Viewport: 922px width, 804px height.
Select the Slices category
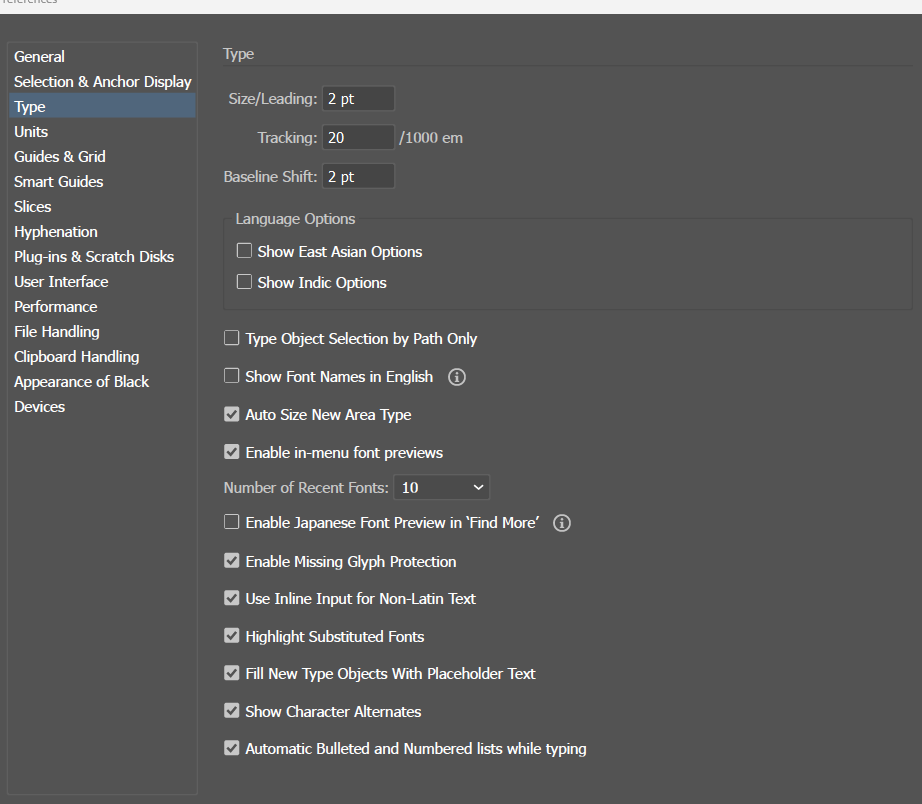(x=102, y=206)
